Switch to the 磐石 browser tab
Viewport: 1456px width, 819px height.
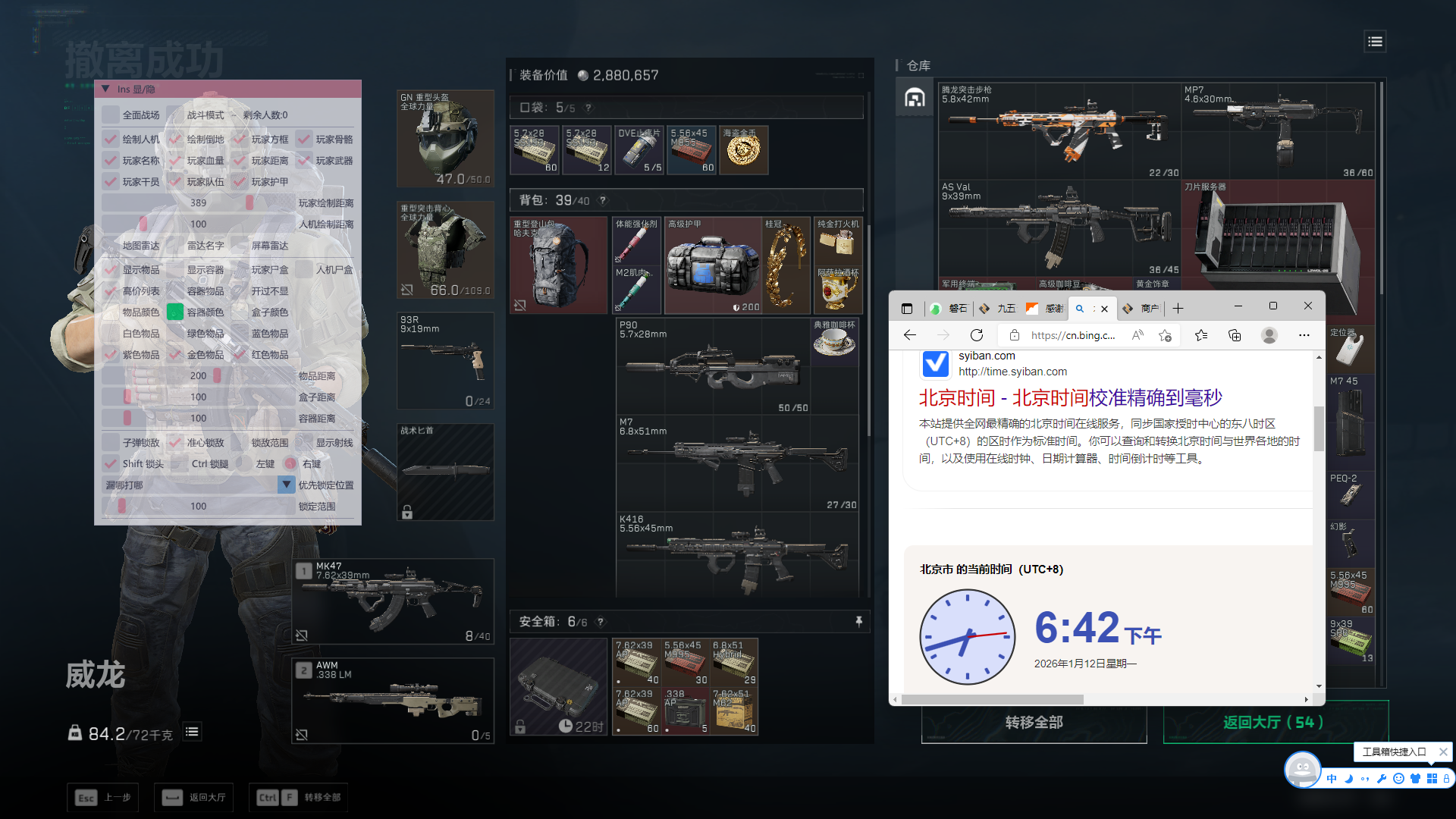[x=948, y=309]
